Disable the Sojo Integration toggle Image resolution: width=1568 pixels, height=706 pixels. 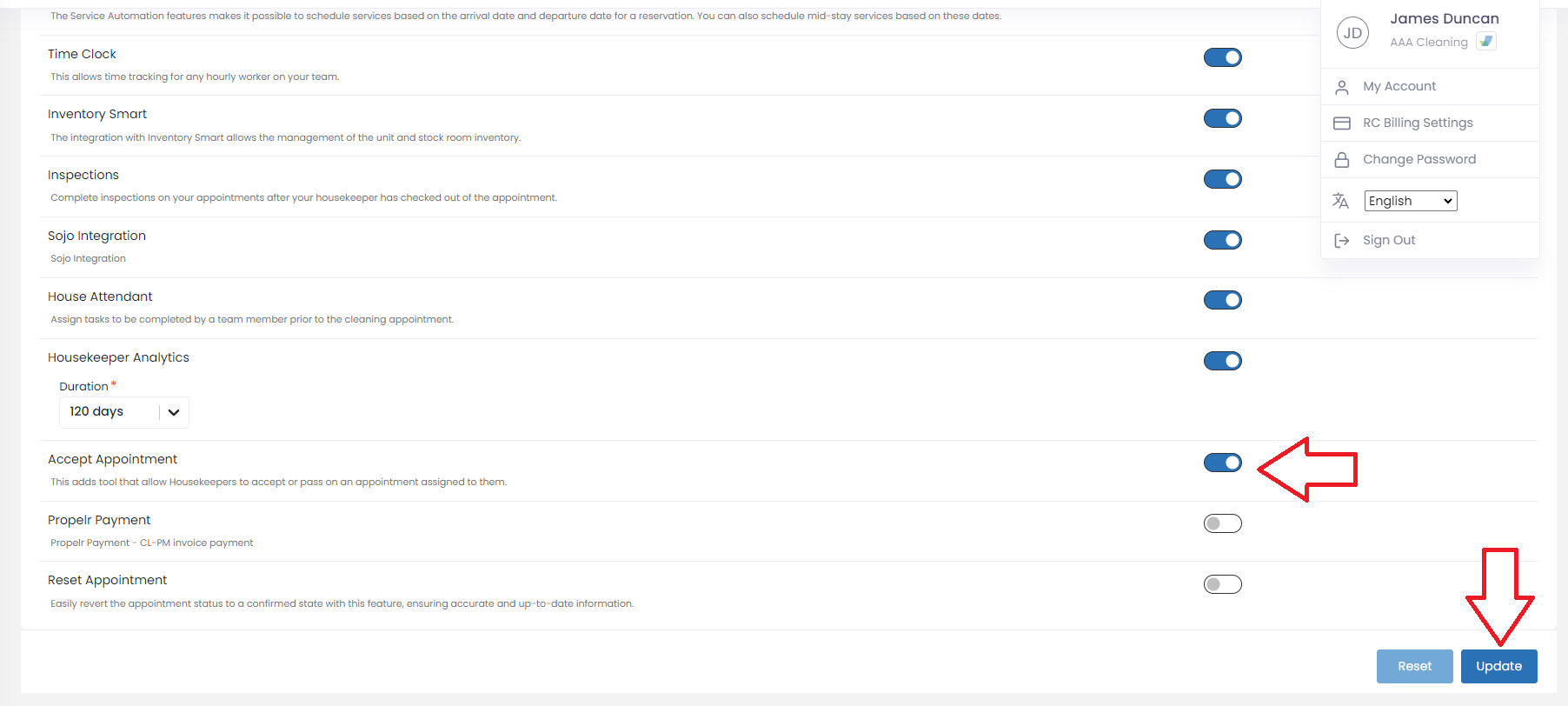pyautogui.click(x=1222, y=240)
